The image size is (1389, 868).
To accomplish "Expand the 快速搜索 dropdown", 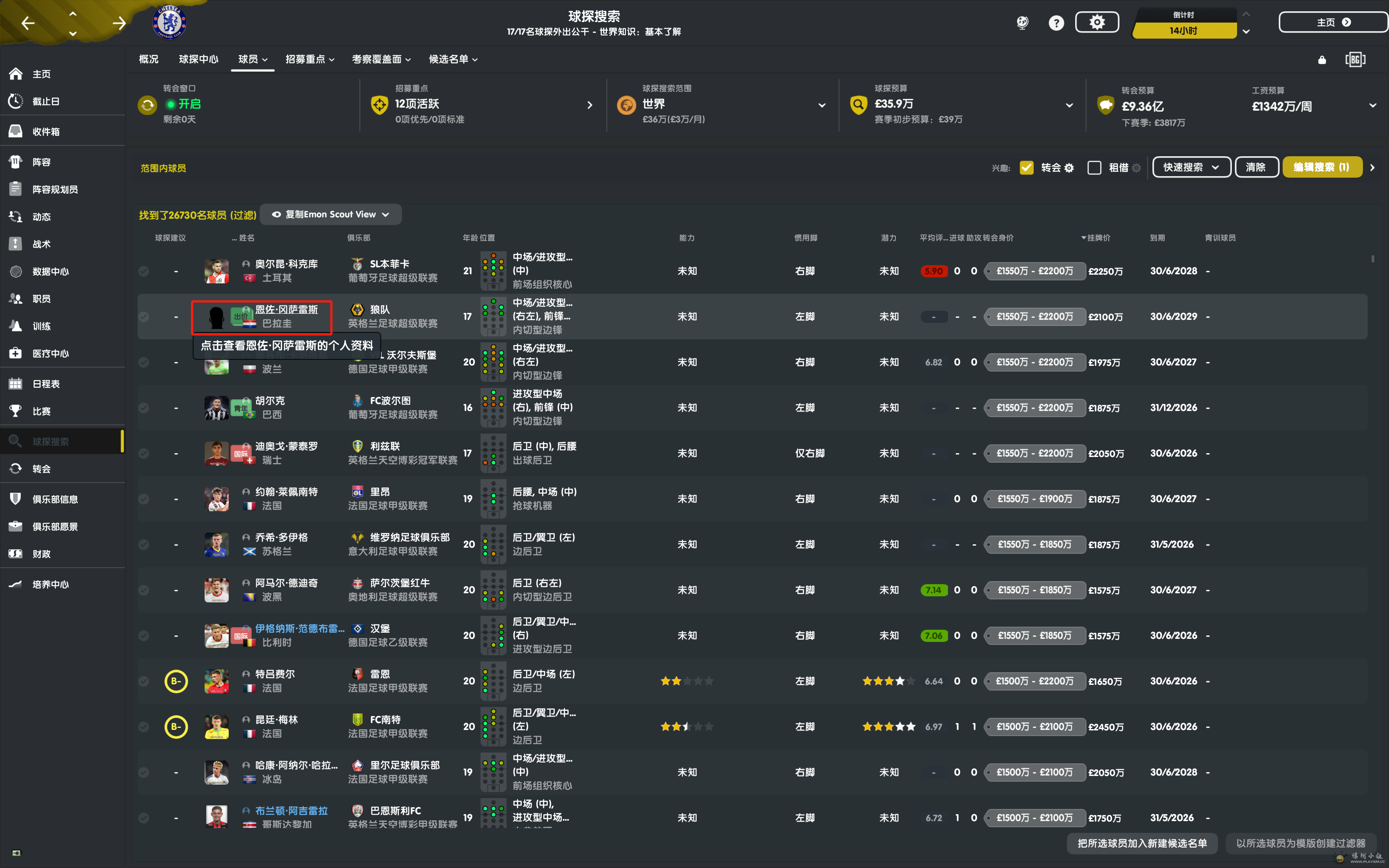I will 1191,167.
